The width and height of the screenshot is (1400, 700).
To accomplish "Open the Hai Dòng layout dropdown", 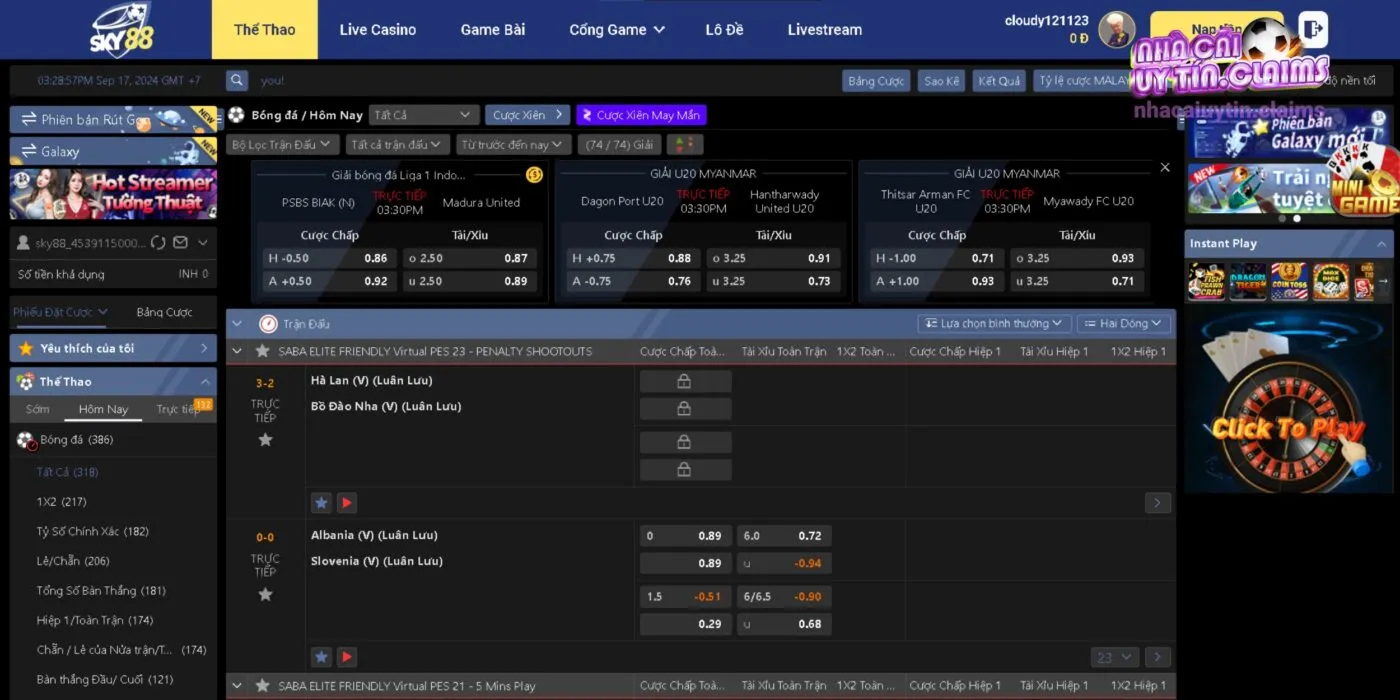I will point(1122,324).
